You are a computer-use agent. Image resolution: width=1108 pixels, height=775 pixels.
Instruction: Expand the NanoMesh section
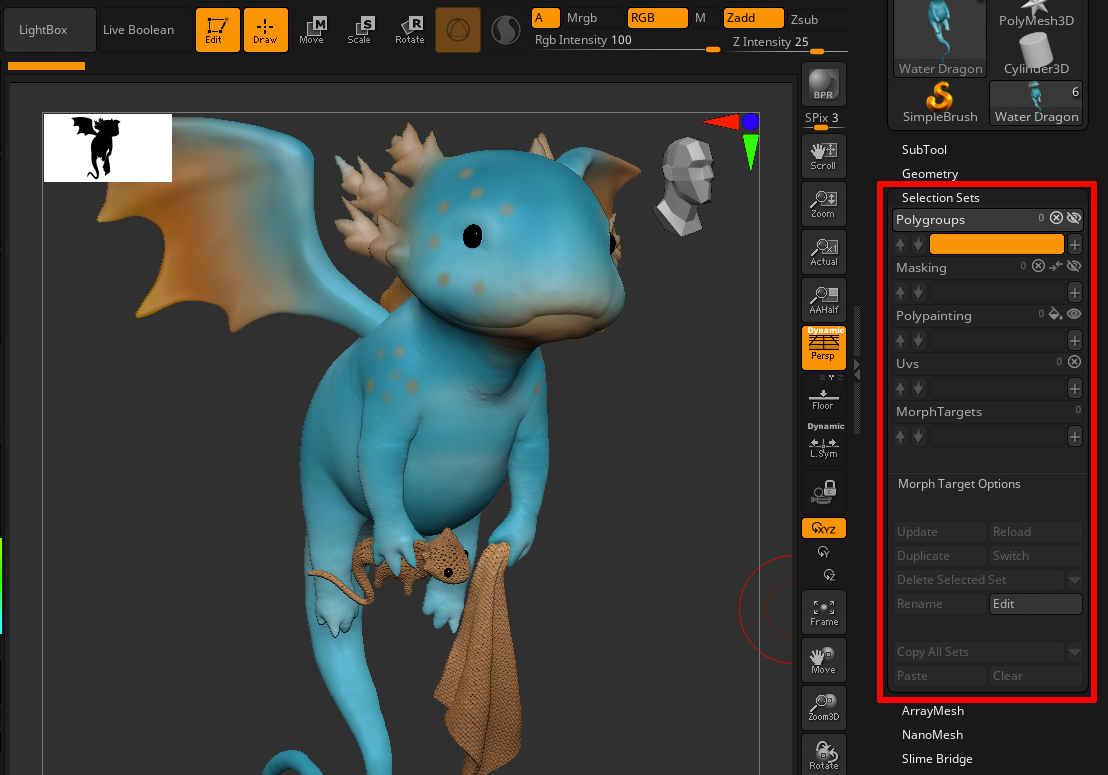932,735
